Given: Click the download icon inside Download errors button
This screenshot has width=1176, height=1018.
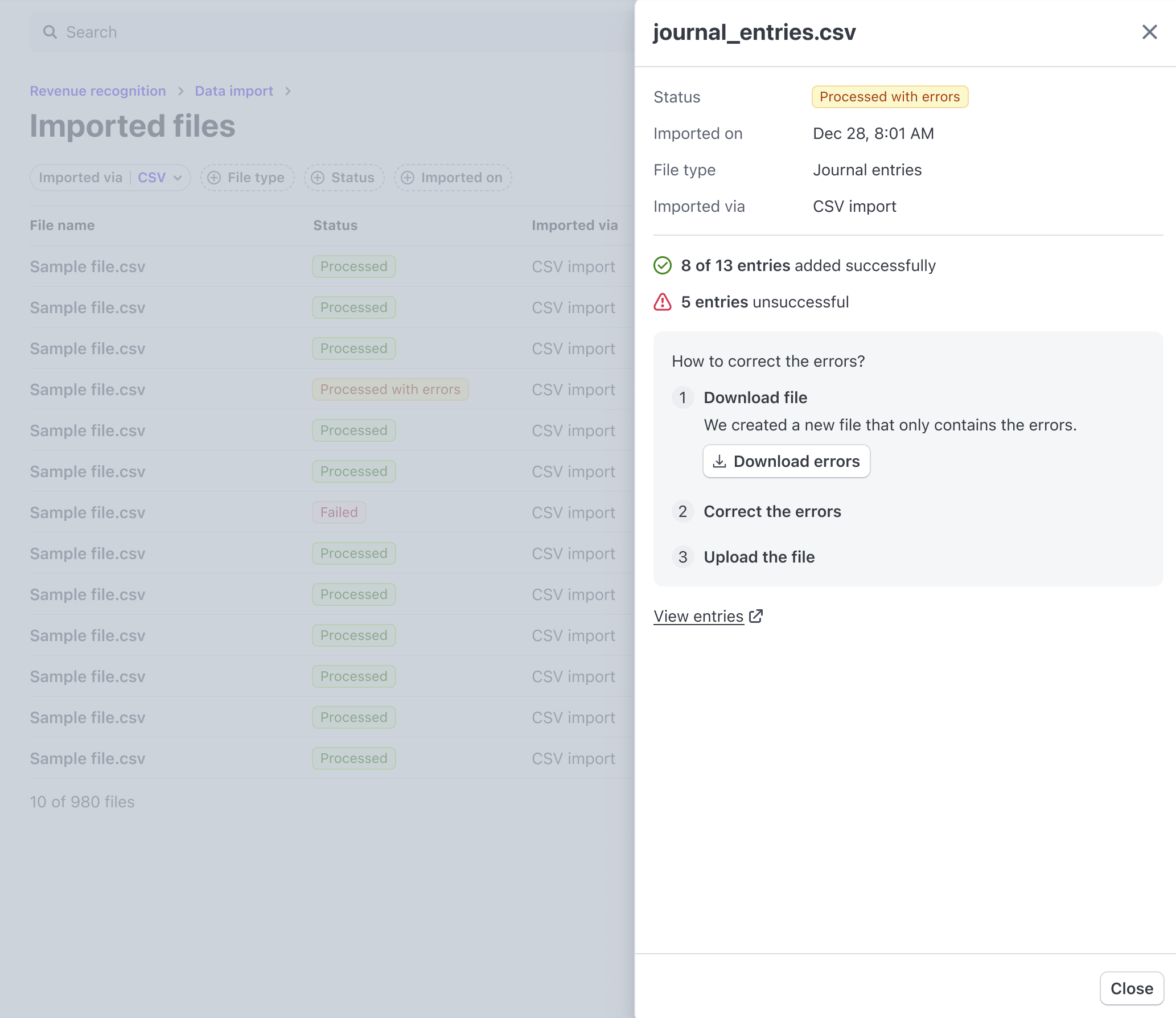Looking at the screenshot, I should pos(720,461).
